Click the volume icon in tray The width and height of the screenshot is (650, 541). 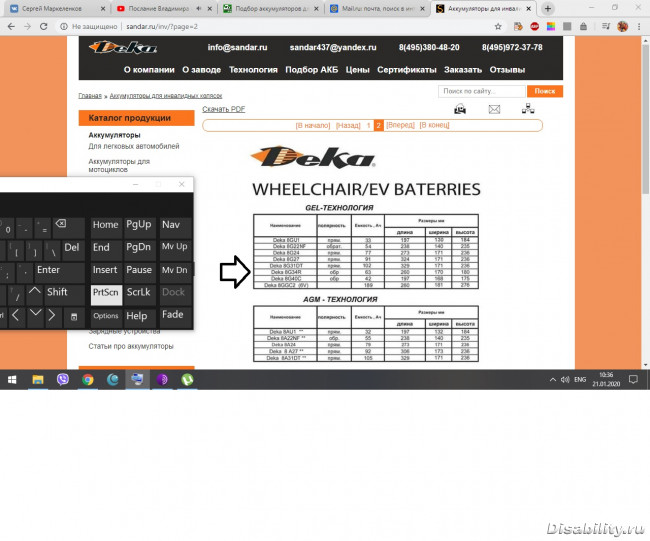(x=565, y=379)
